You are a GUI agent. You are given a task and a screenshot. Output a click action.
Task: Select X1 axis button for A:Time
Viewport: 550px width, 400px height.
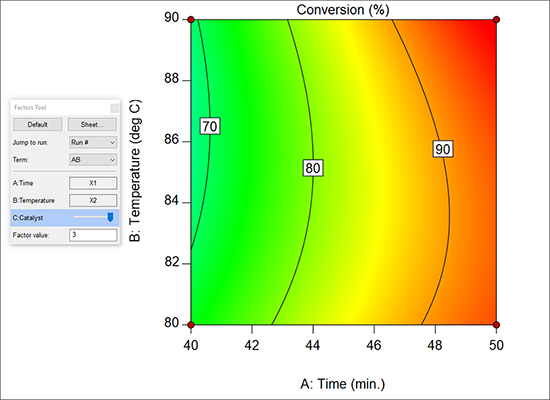pyautogui.click(x=93, y=183)
